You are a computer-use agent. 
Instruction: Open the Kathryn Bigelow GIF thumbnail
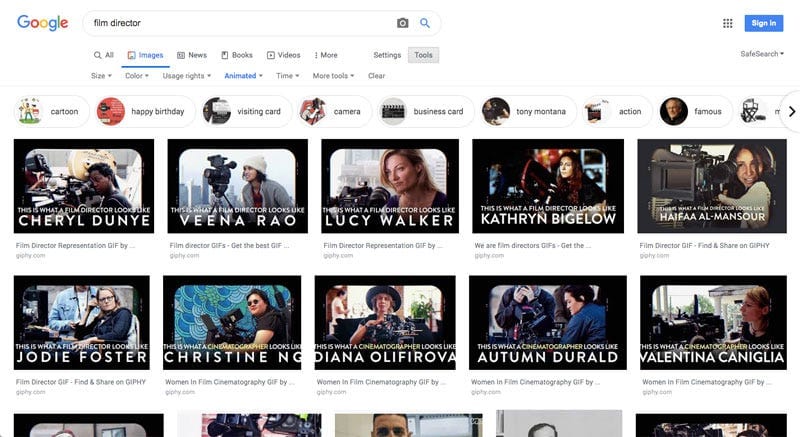547,186
